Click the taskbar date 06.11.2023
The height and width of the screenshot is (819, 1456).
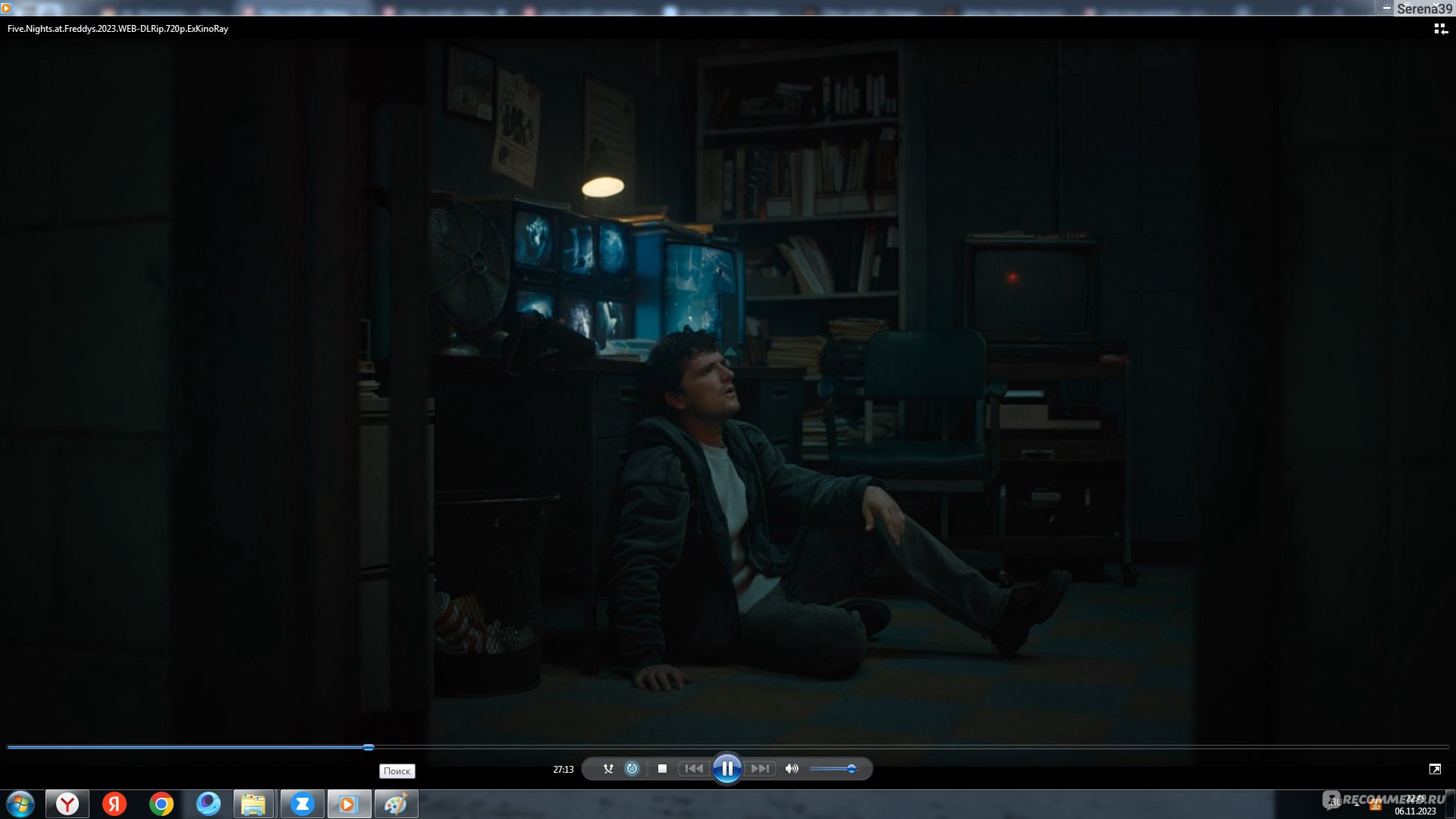pos(1415,811)
